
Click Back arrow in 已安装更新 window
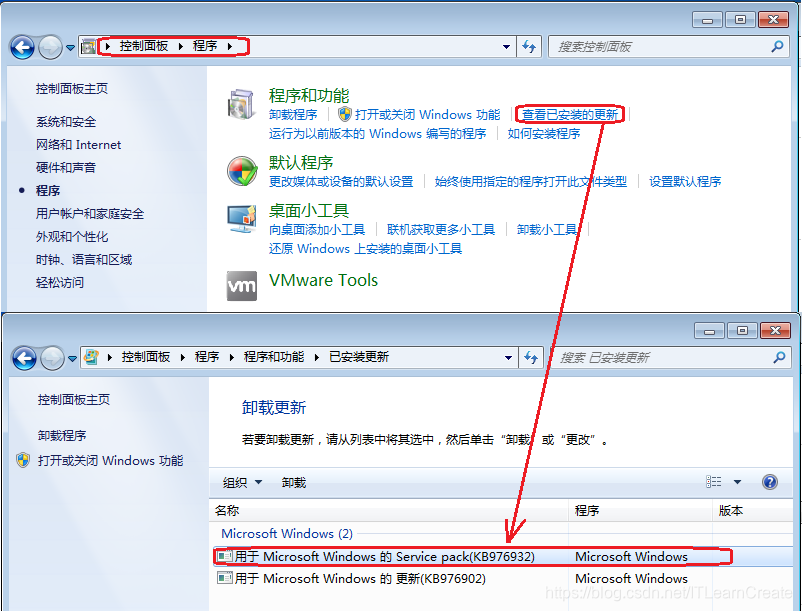(24, 358)
